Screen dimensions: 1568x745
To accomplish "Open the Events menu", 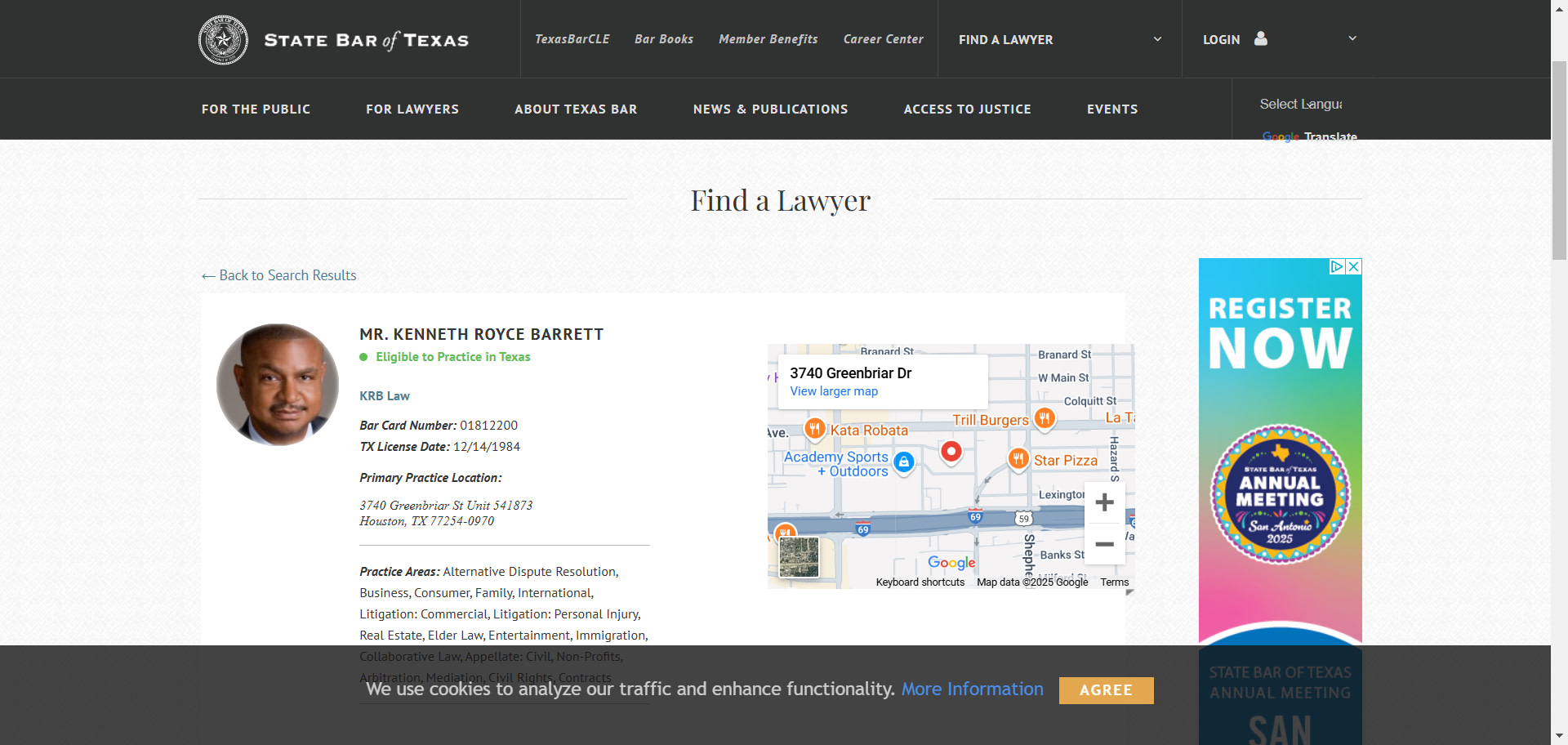I will pos(1112,109).
